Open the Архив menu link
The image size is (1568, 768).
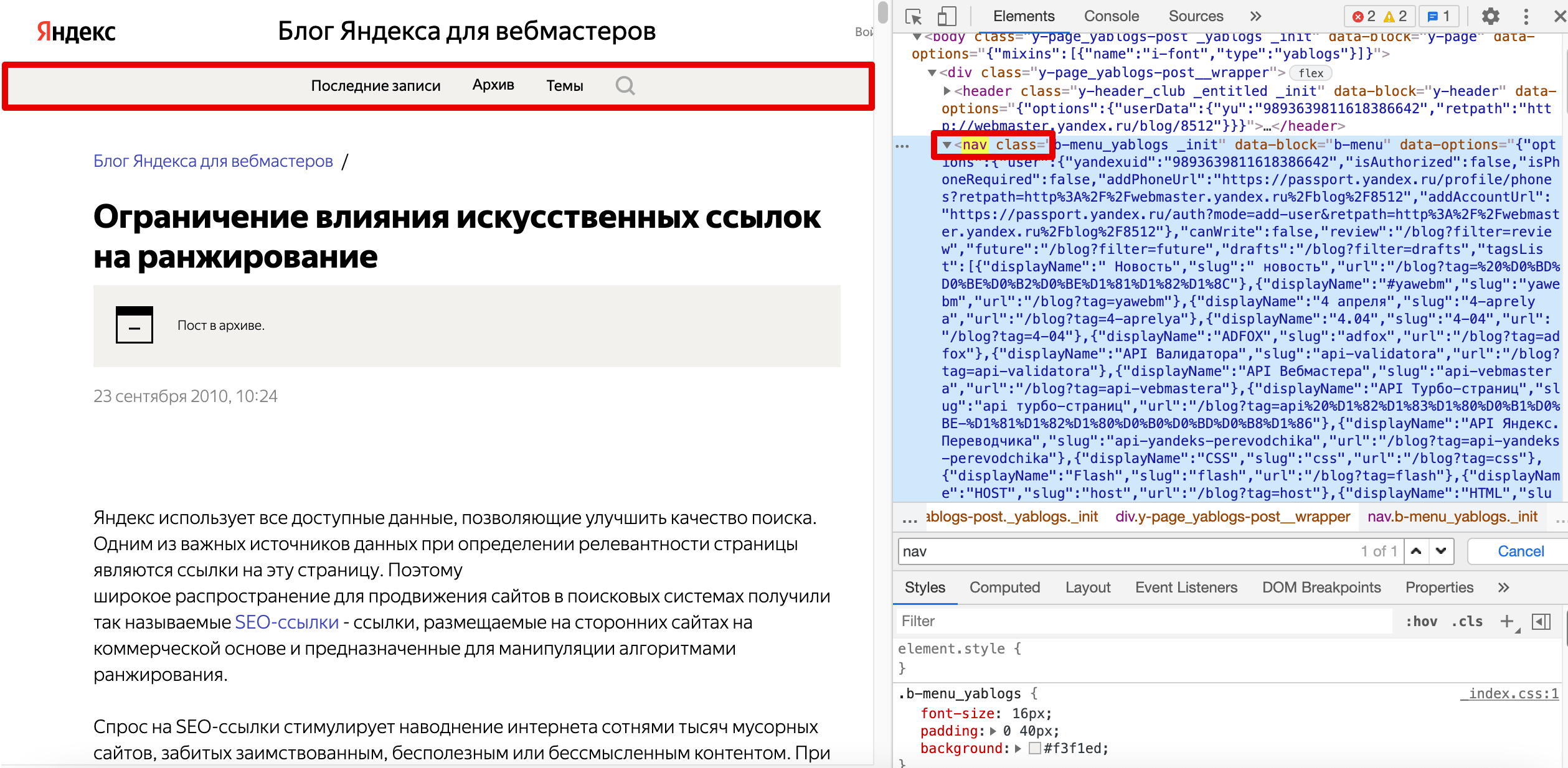coord(493,85)
